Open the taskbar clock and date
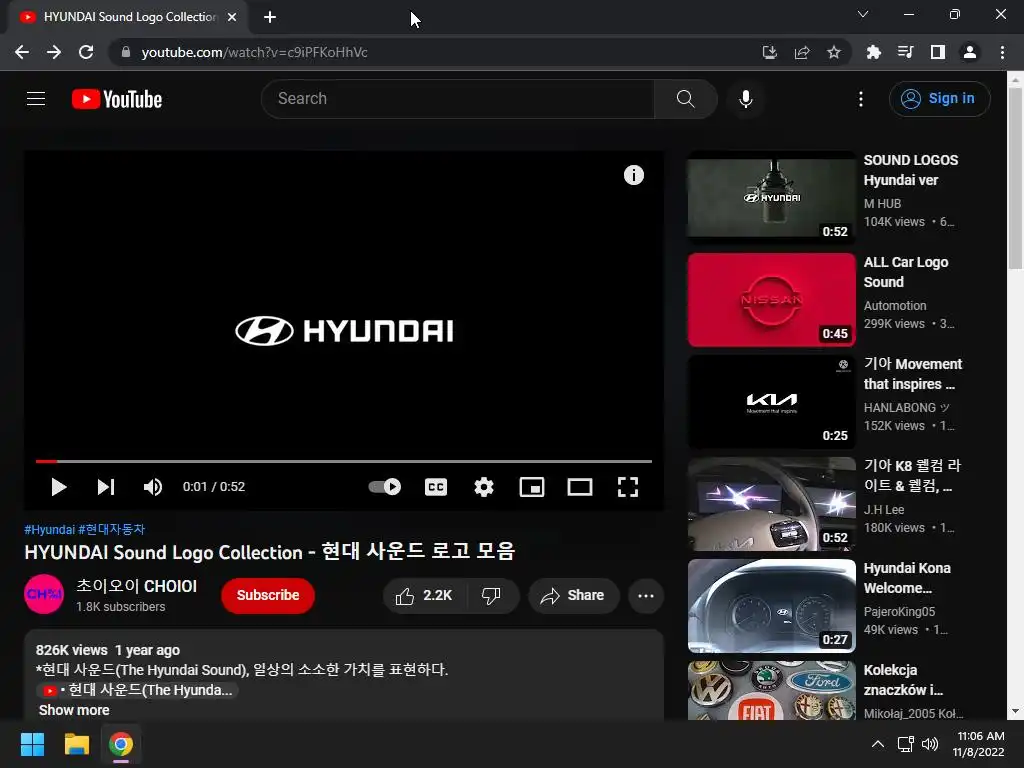 coord(978,744)
